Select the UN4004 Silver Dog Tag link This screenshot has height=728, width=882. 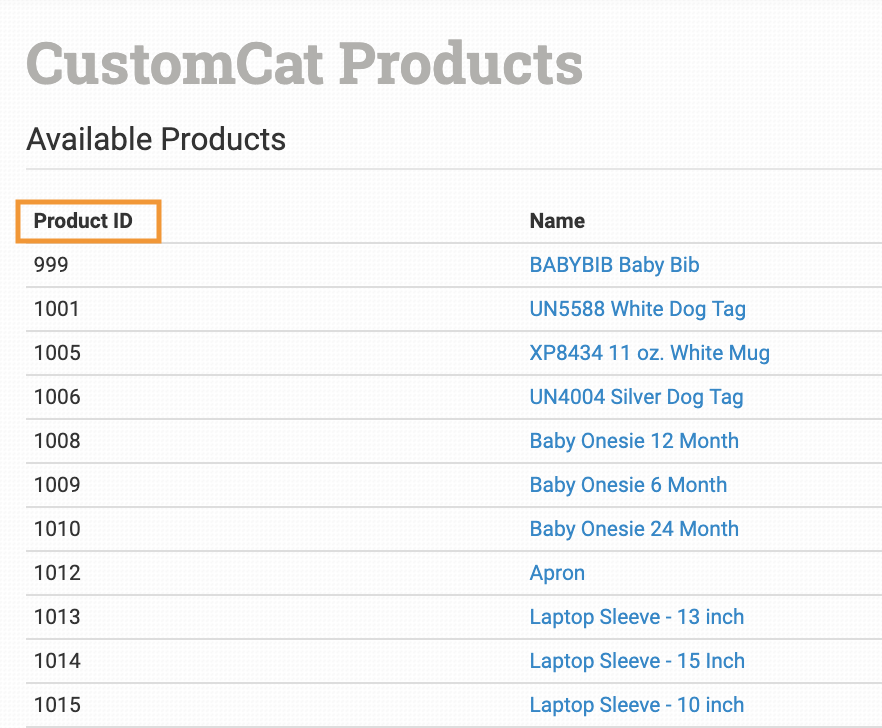click(x=636, y=397)
